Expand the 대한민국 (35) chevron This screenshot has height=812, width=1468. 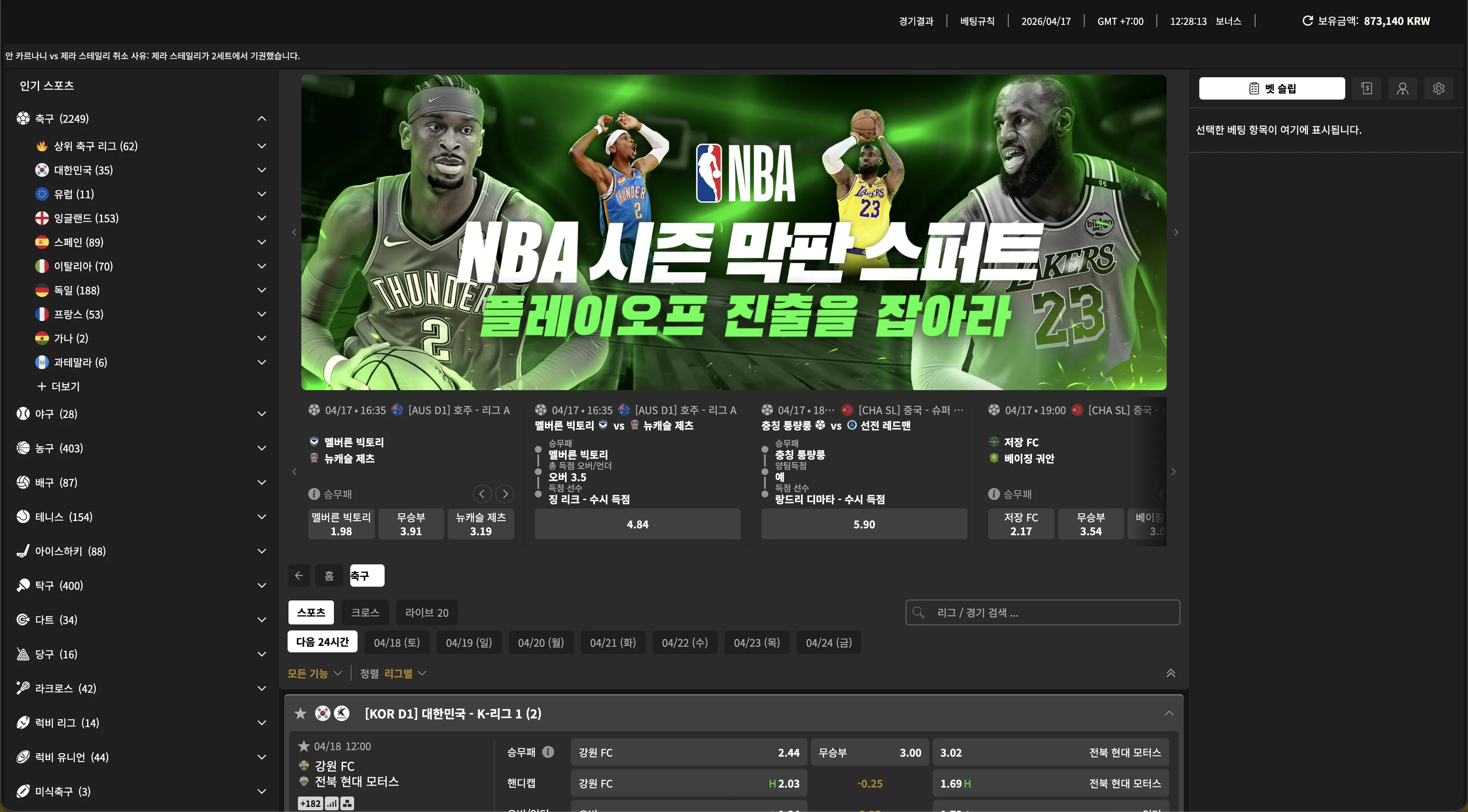click(x=261, y=170)
